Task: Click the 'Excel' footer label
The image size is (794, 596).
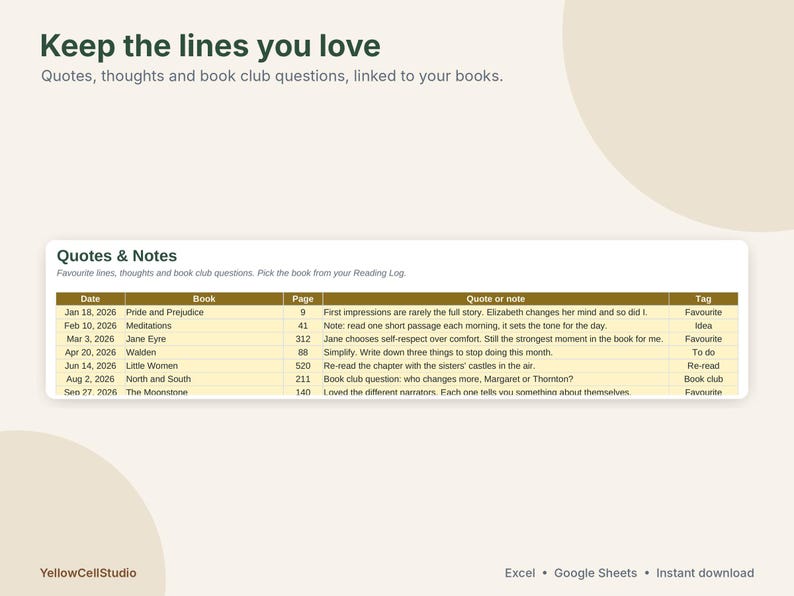Action: point(520,573)
